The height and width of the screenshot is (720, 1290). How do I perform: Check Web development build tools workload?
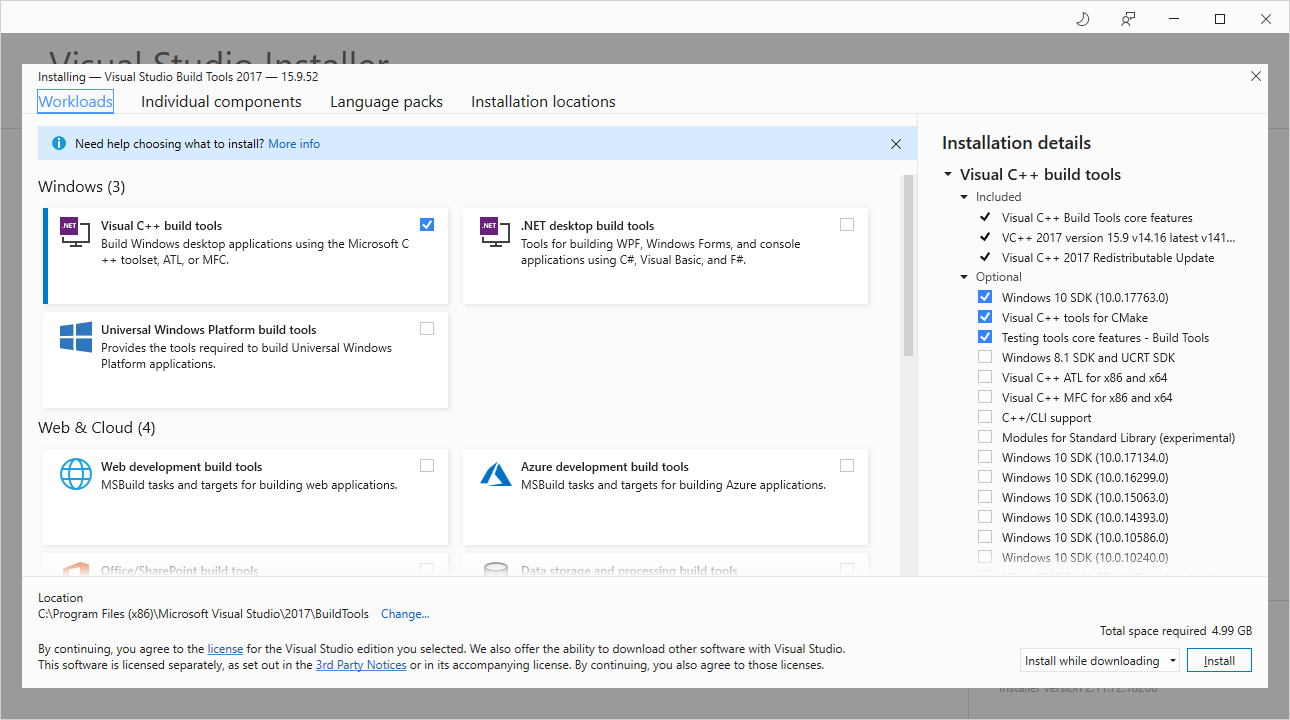pyautogui.click(x=427, y=466)
